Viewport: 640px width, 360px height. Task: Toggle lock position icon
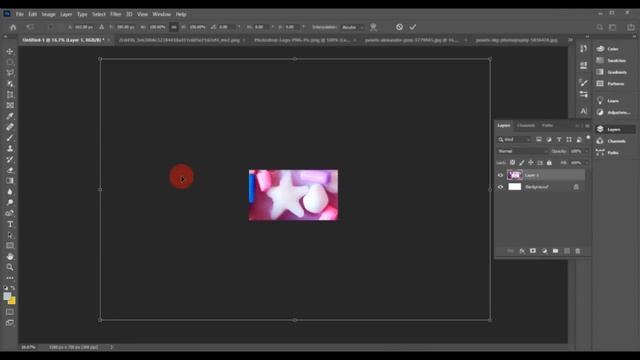[x=531, y=163]
